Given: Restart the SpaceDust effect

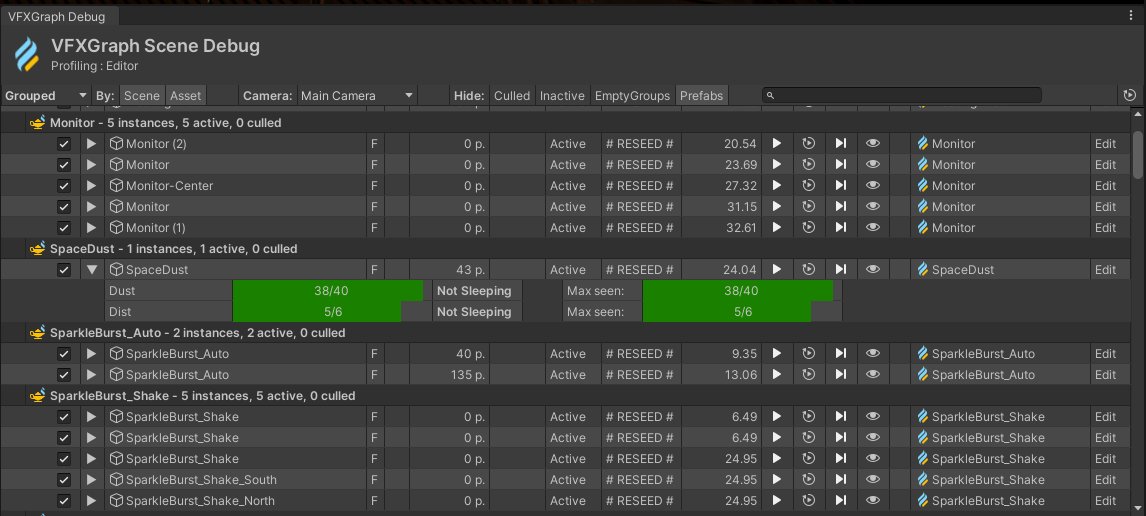Looking at the screenshot, I should (808, 270).
